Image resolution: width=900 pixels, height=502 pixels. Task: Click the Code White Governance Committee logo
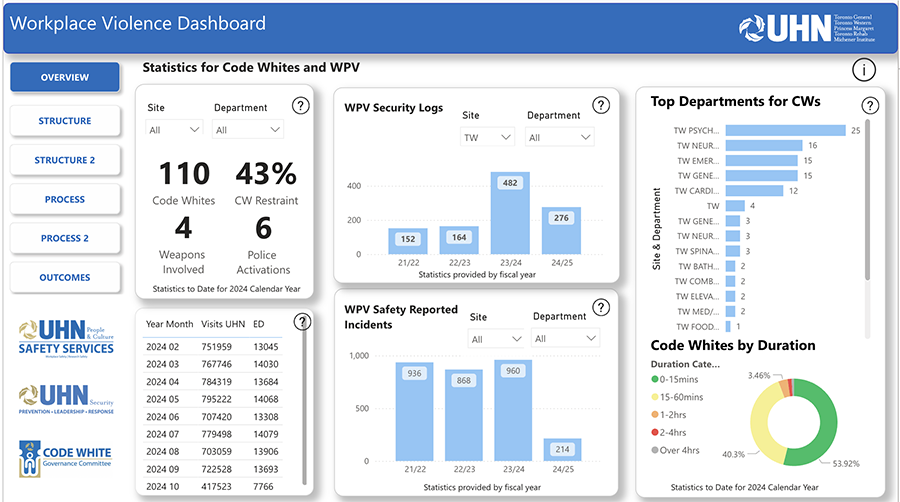(x=66, y=456)
